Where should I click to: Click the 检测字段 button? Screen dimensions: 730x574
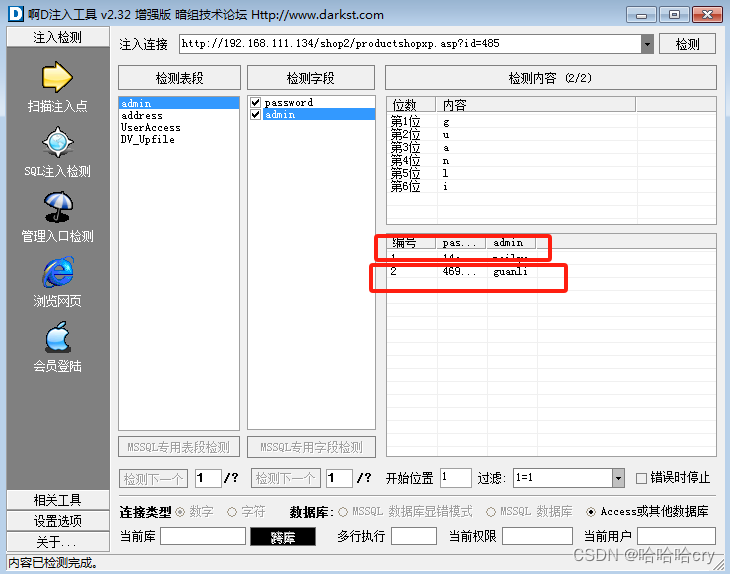pyautogui.click(x=311, y=78)
